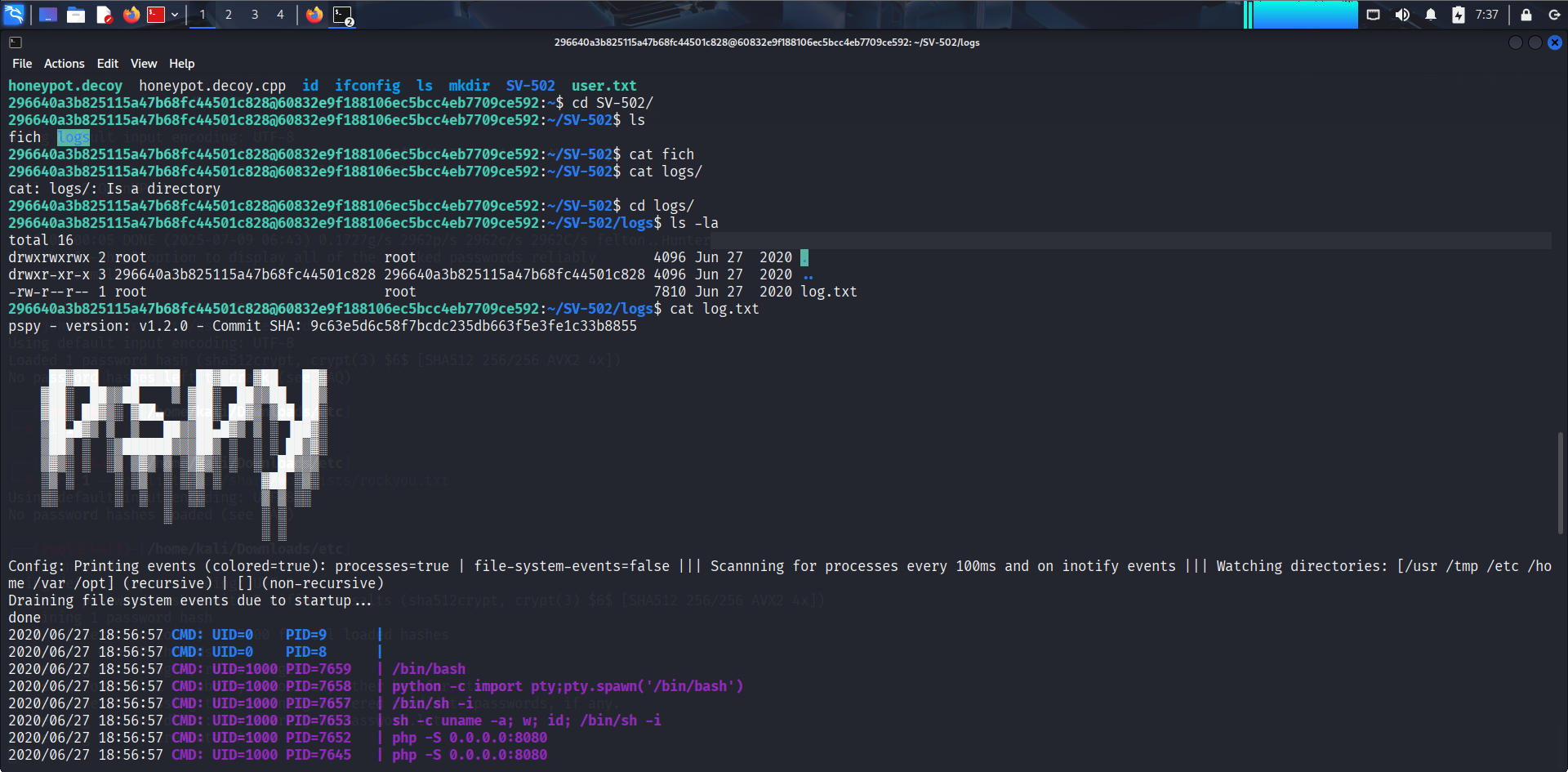Click the 'Draining file system events' line
The image size is (1568, 772).
pos(190,600)
